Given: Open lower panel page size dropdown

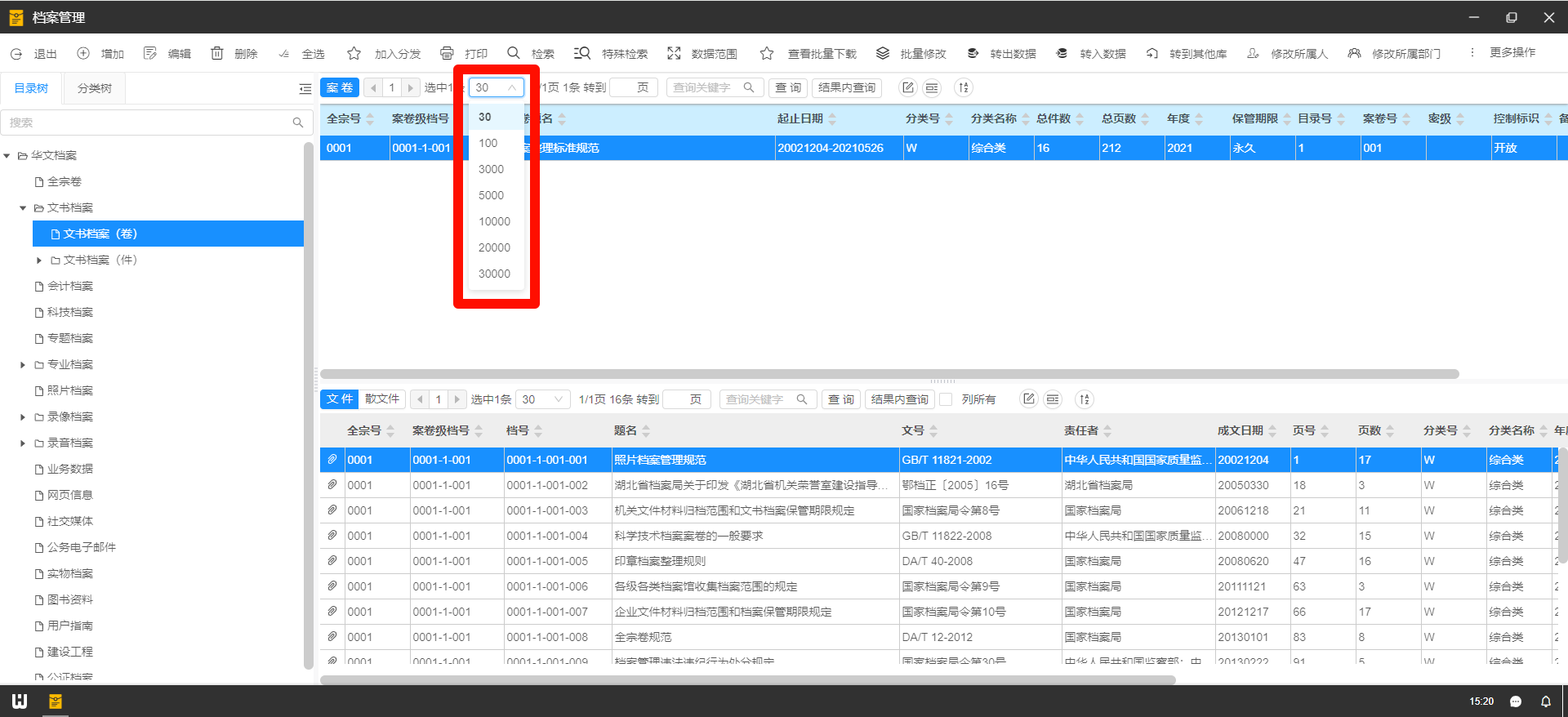Looking at the screenshot, I should pos(543,399).
